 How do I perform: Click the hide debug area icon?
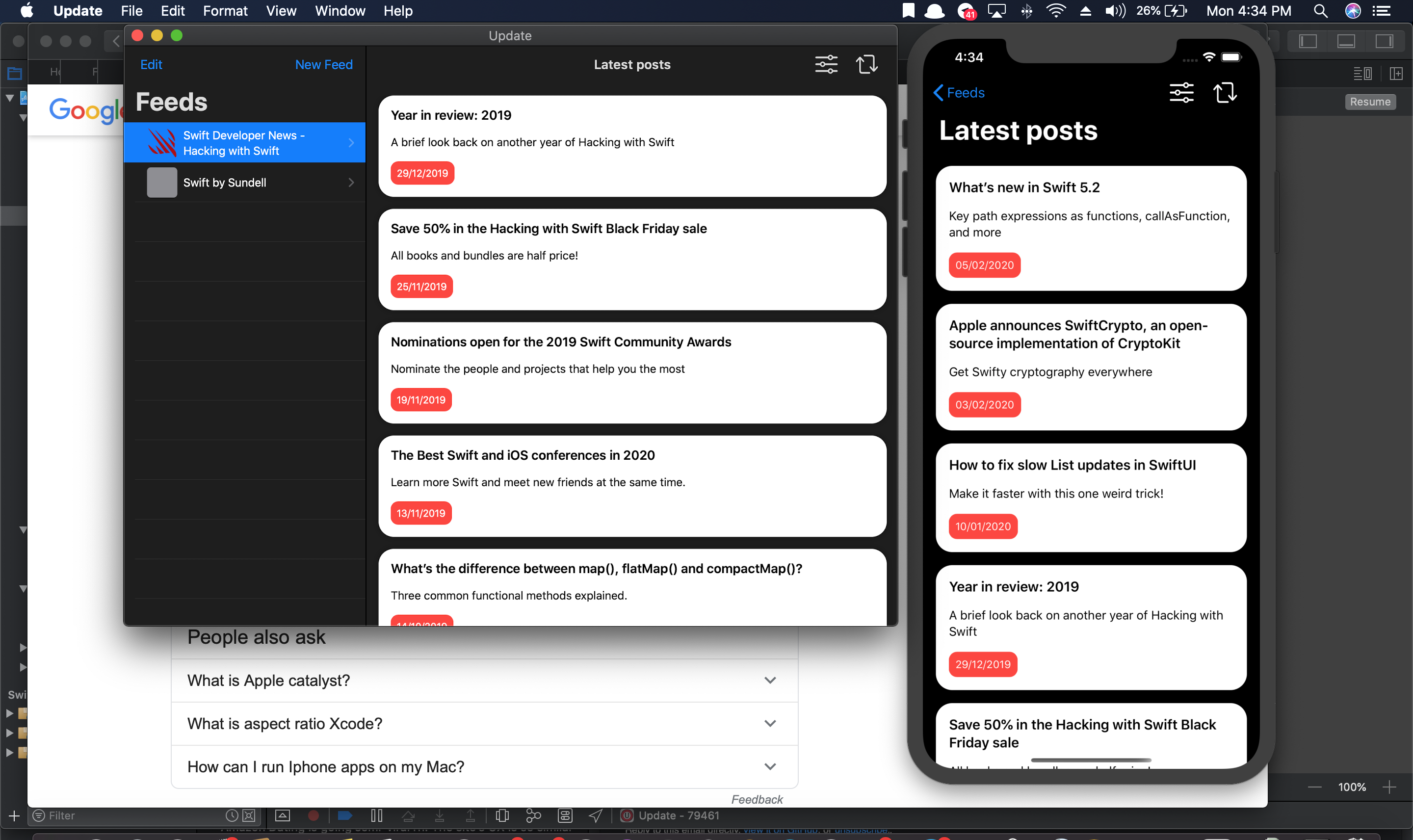click(x=283, y=815)
